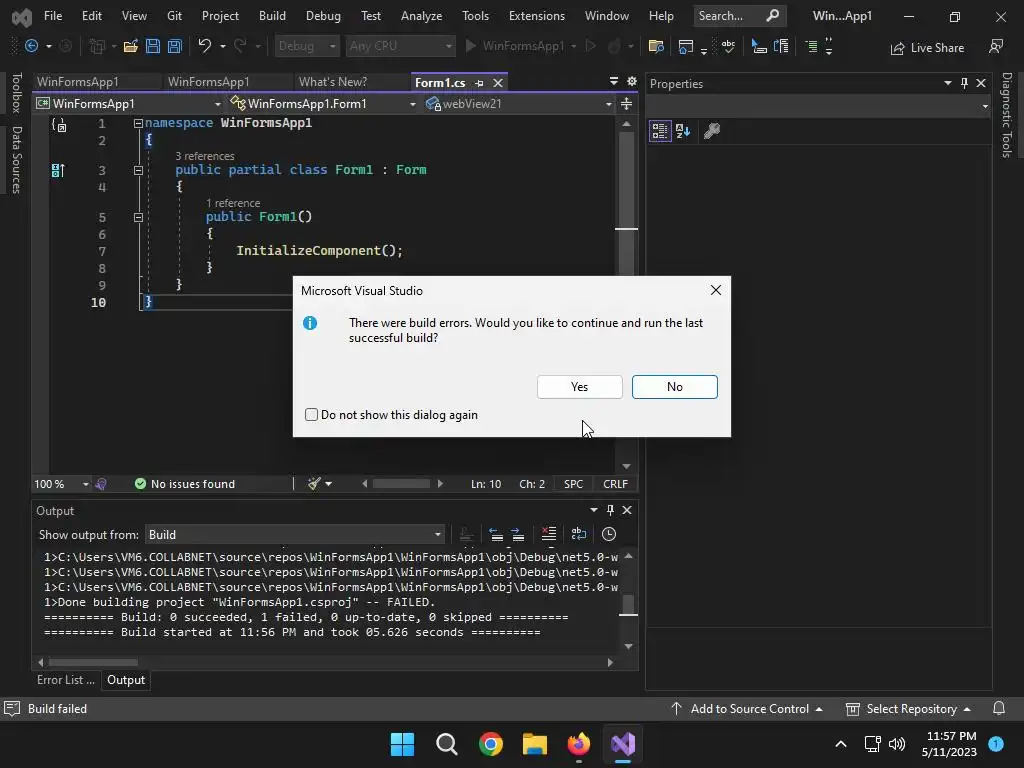Viewport: 1024px width, 768px height.
Task: Open the Properties window position dropdown arrow
Action: point(948,83)
